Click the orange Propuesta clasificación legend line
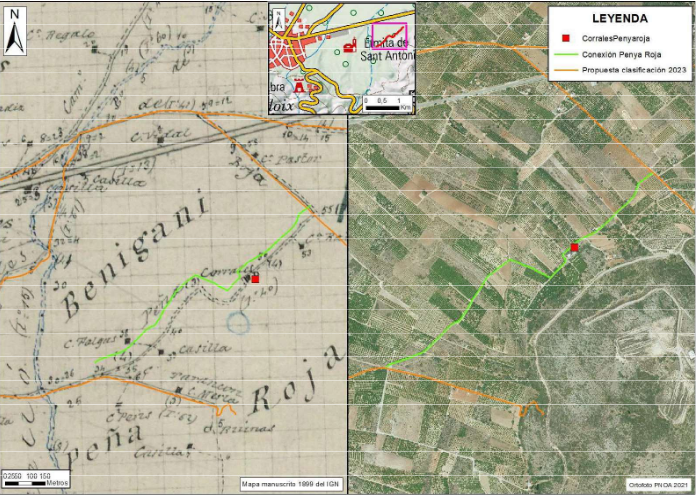Screen dimensions: 696x495 click(x=567, y=70)
